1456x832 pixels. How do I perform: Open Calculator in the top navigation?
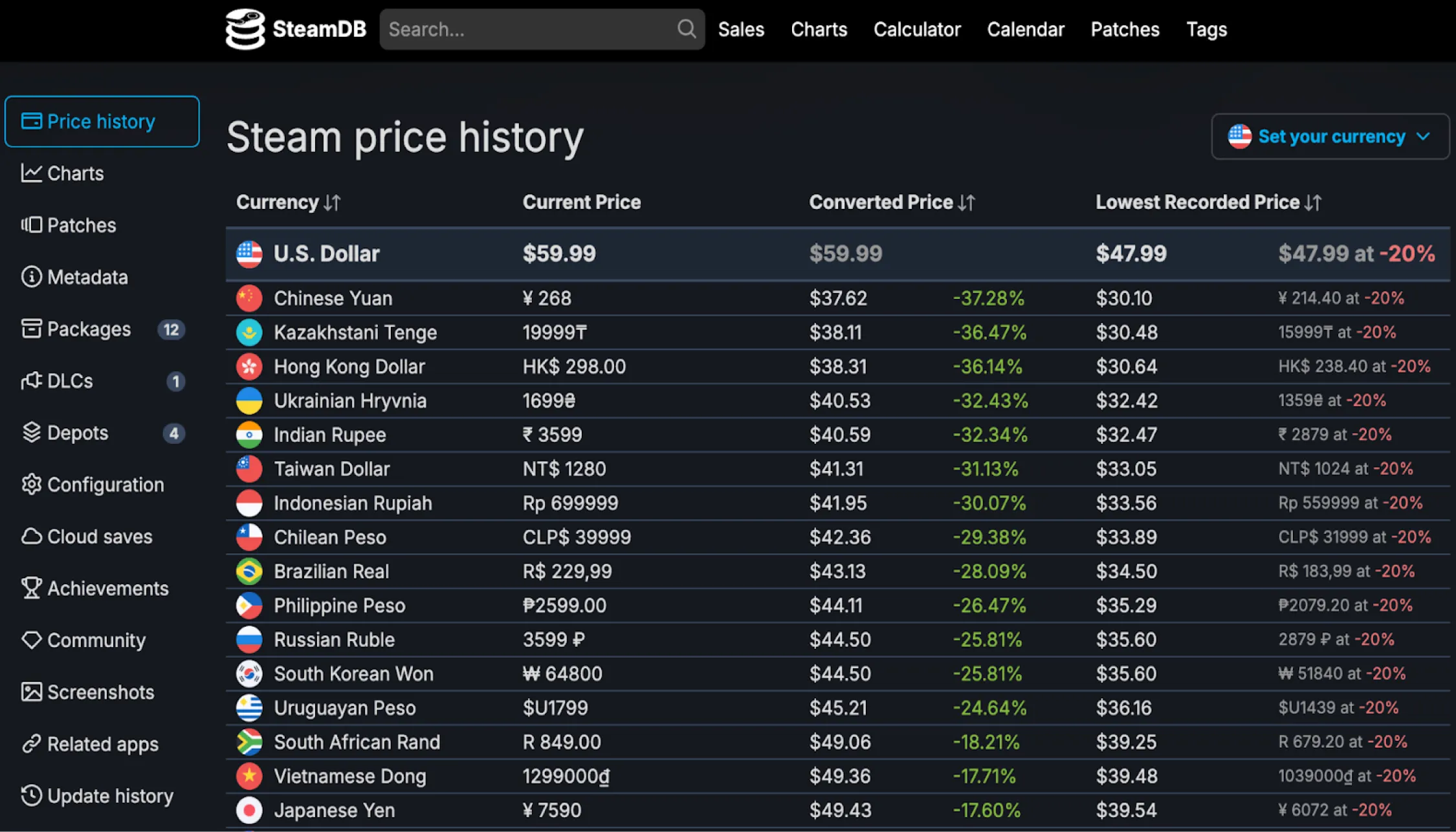pos(916,29)
